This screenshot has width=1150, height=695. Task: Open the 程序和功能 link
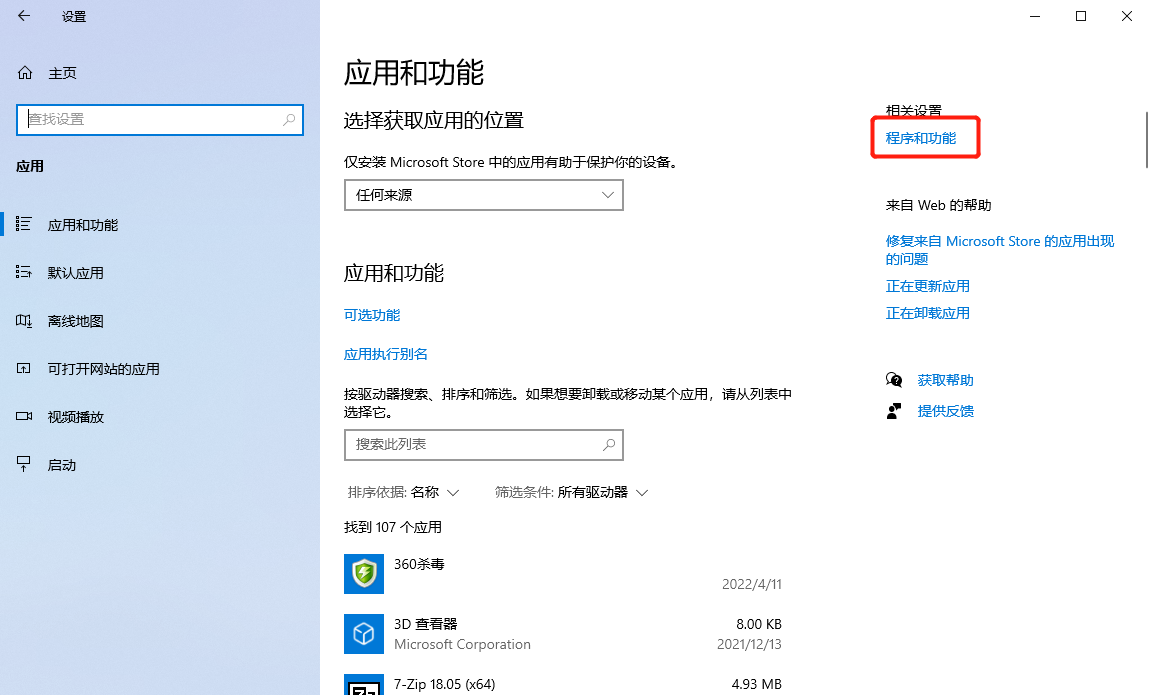921,138
